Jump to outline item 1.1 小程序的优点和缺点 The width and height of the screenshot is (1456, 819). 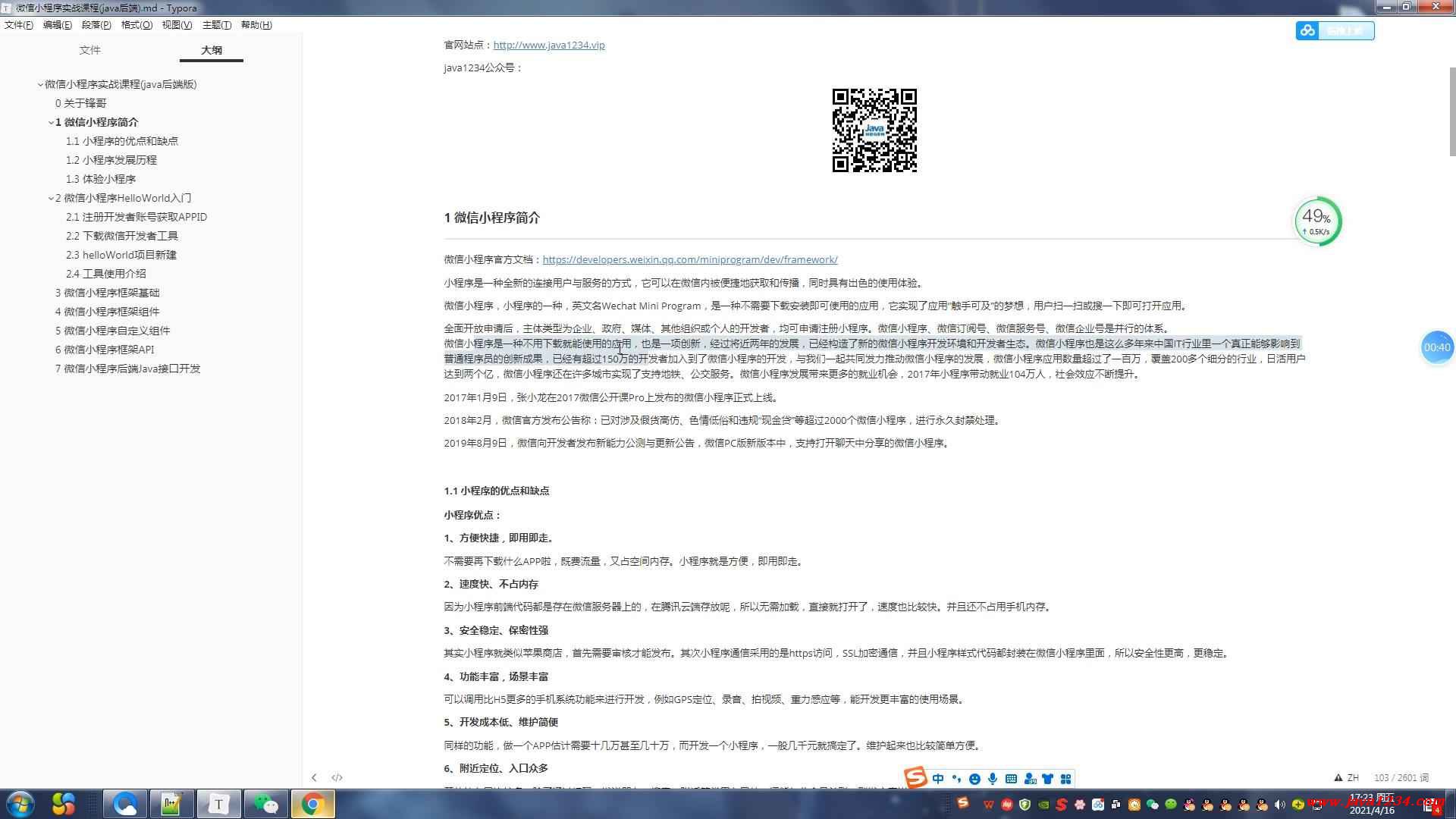pos(122,141)
